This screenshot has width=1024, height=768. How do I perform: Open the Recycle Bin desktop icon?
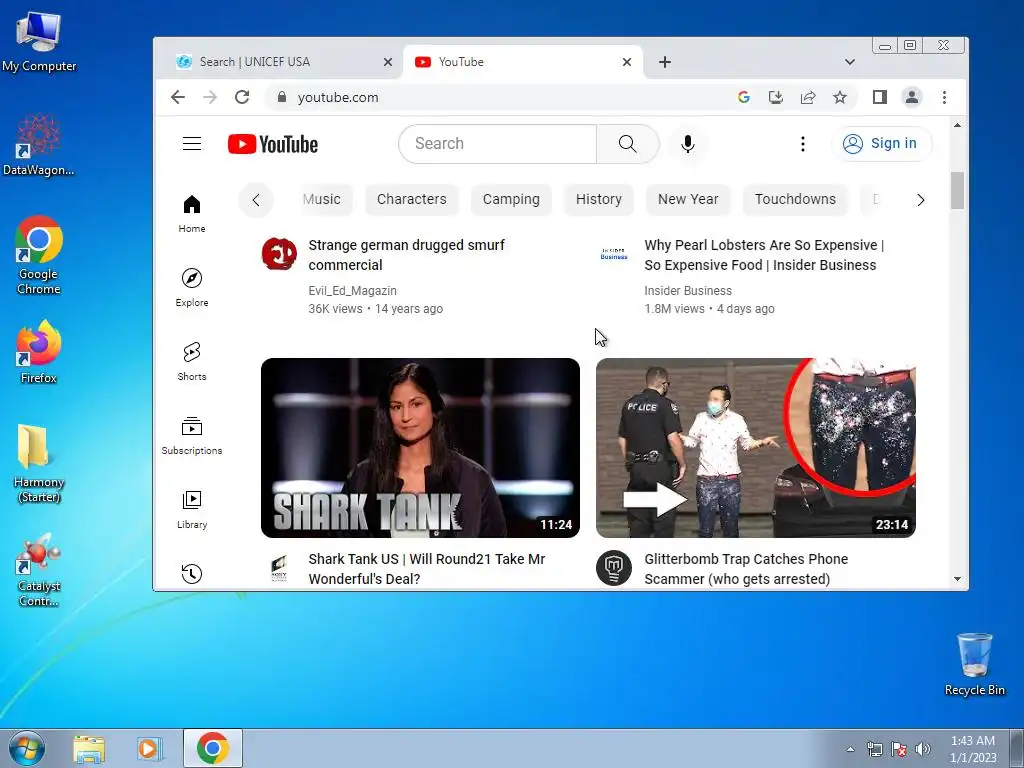(974, 664)
